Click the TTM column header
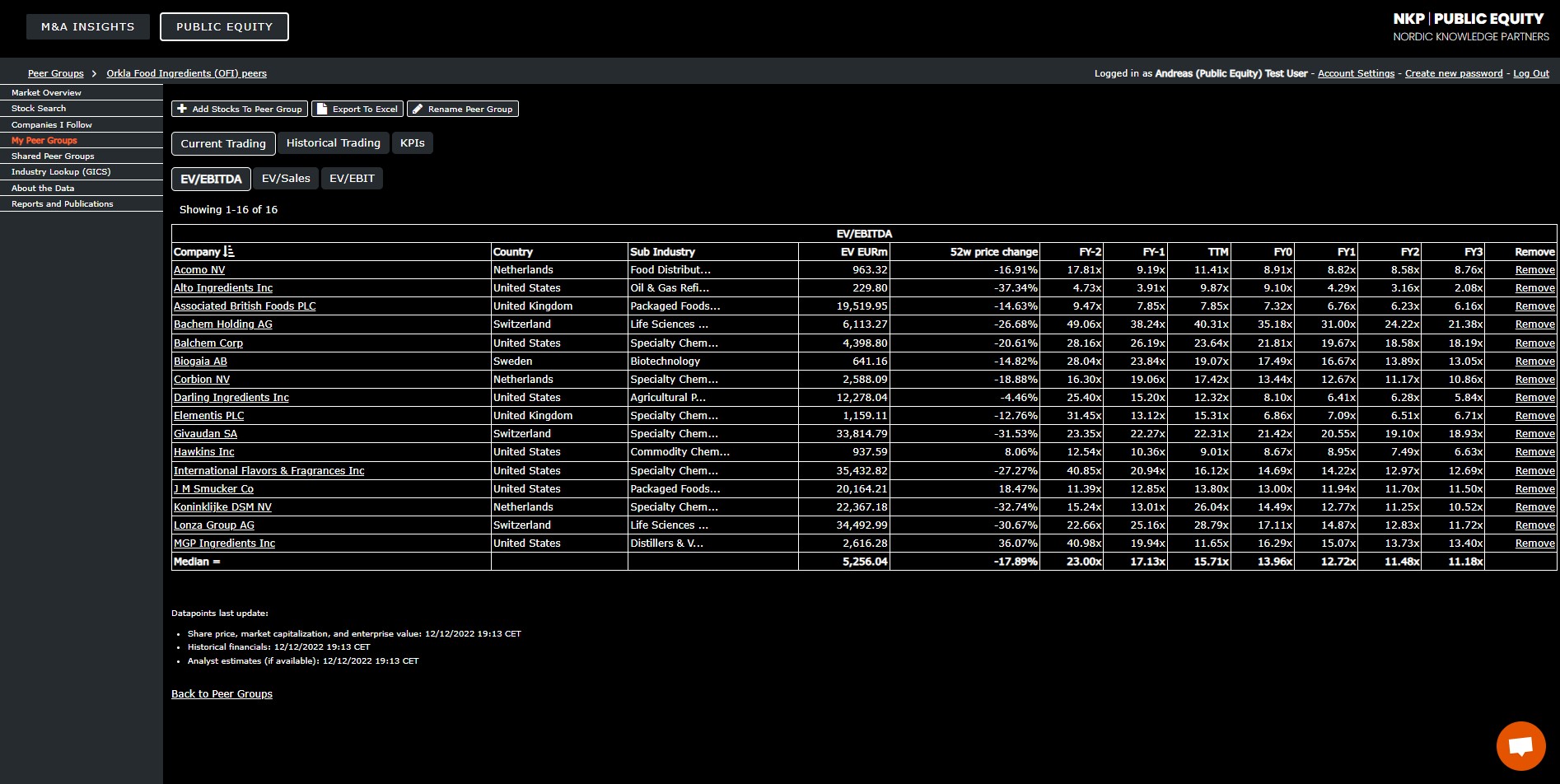This screenshot has width=1560, height=784. 1218,252
